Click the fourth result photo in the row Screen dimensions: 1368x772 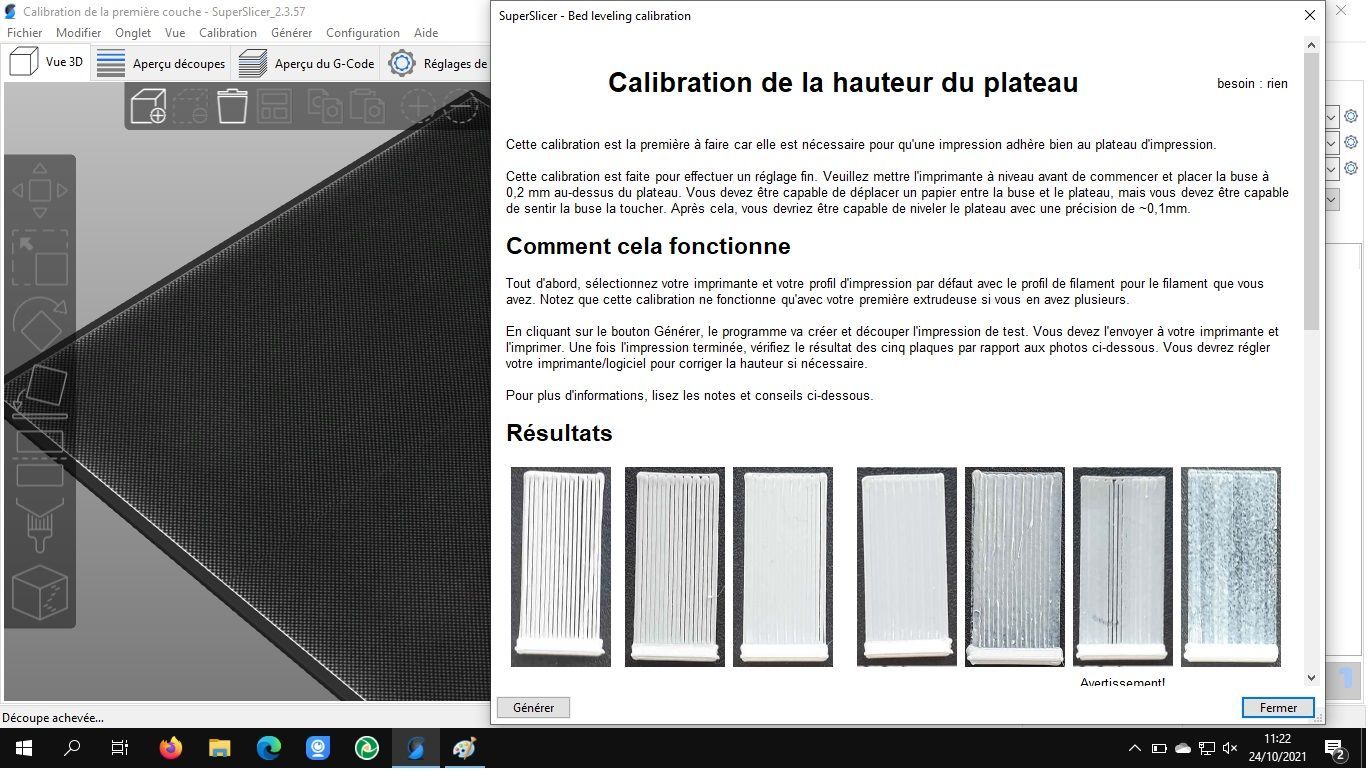[x=907, y=567]
